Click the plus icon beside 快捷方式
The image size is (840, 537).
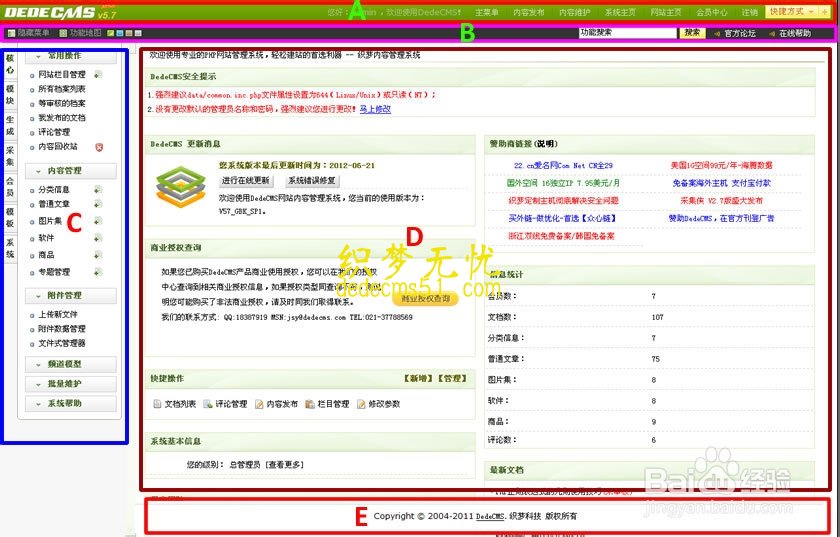(824, 11)
